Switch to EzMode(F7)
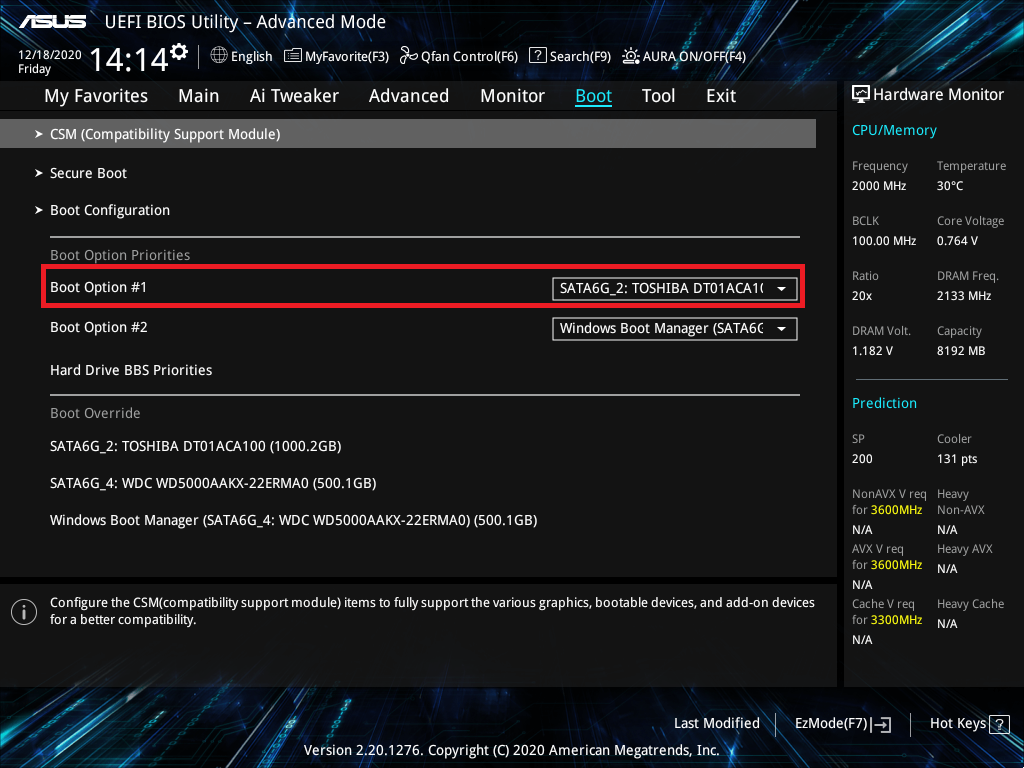 842,724
